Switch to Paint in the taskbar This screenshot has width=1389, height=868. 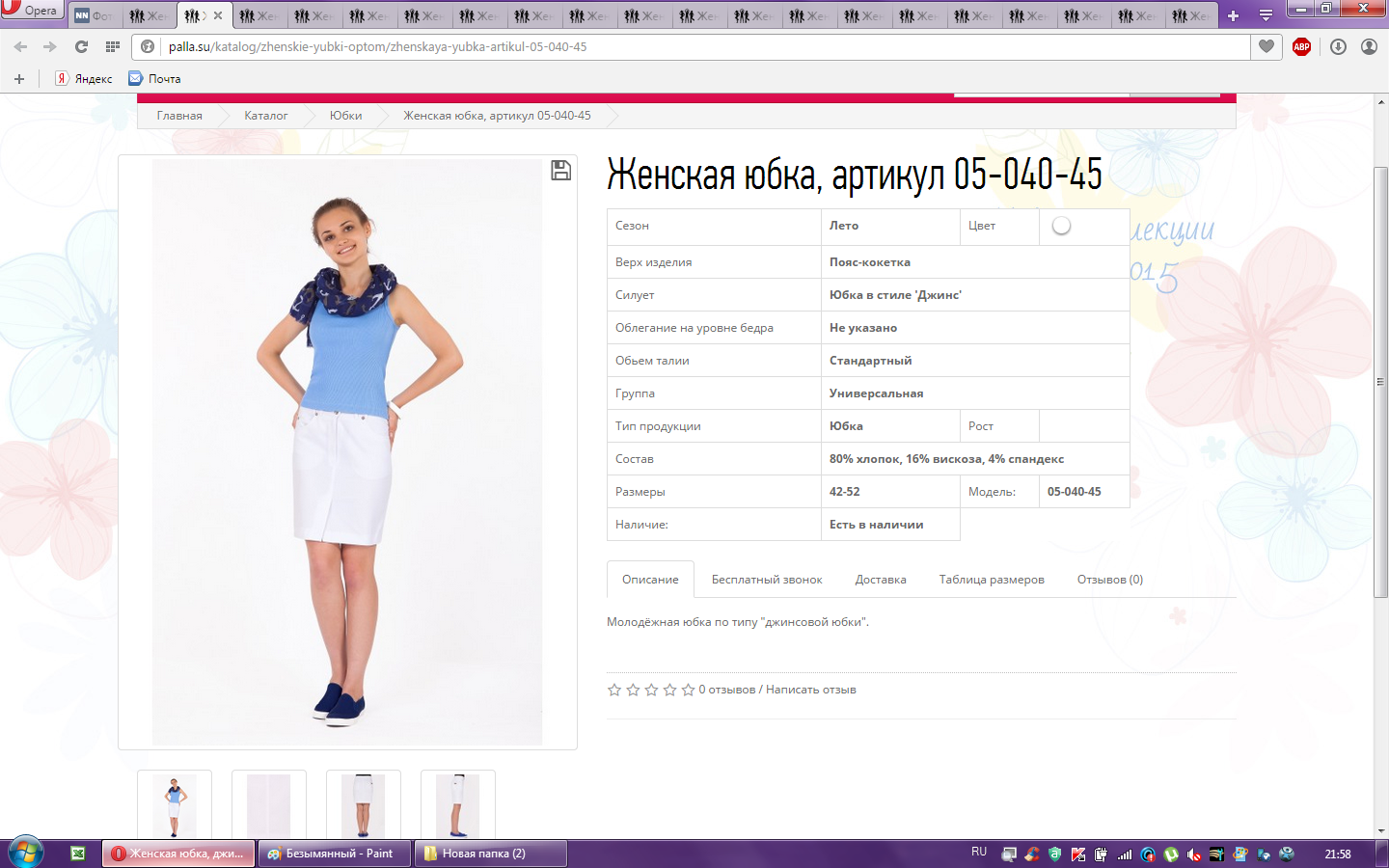point(334,854)
